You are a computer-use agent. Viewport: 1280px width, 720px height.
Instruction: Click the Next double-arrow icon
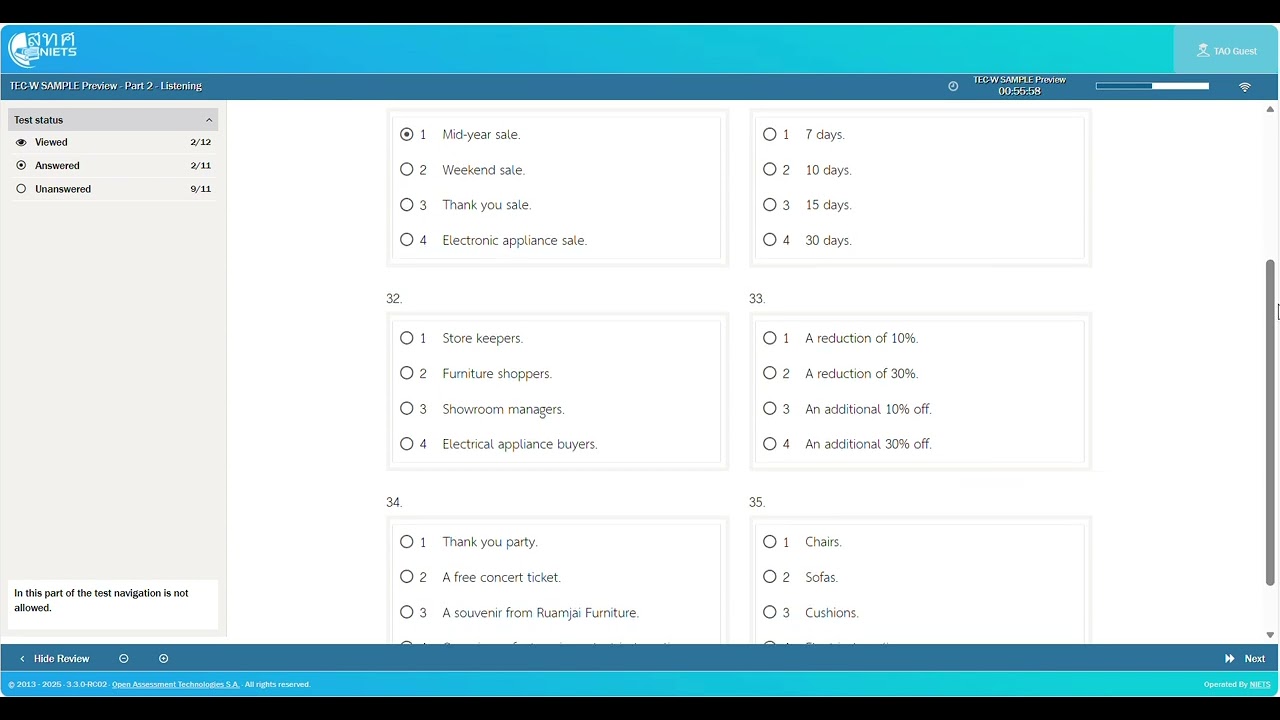(1230, 659)
